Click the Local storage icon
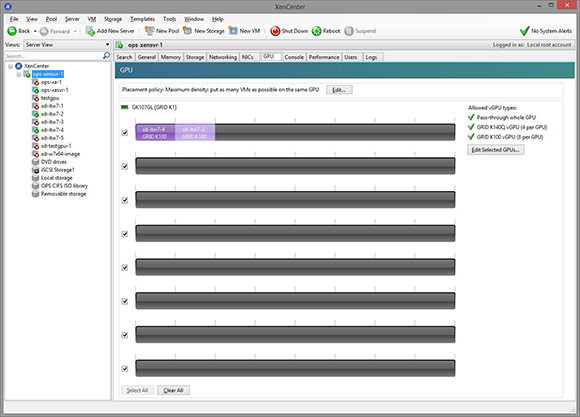Viewport: 580px width, 417px height. 36,178
